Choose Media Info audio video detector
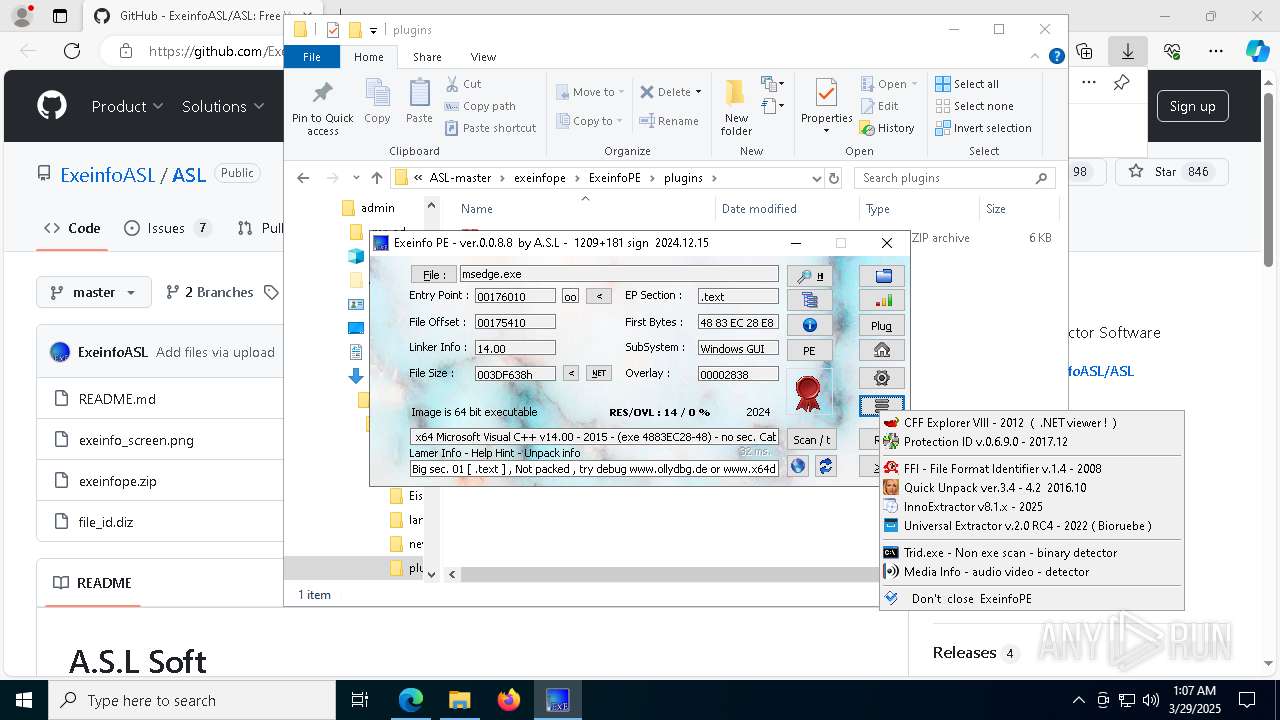Screen dimensions: 1280x720 tap(1032, 571)
